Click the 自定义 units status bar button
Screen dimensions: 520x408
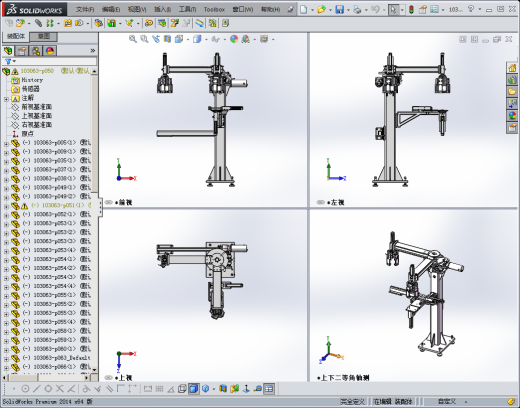[x=447, y=402]
